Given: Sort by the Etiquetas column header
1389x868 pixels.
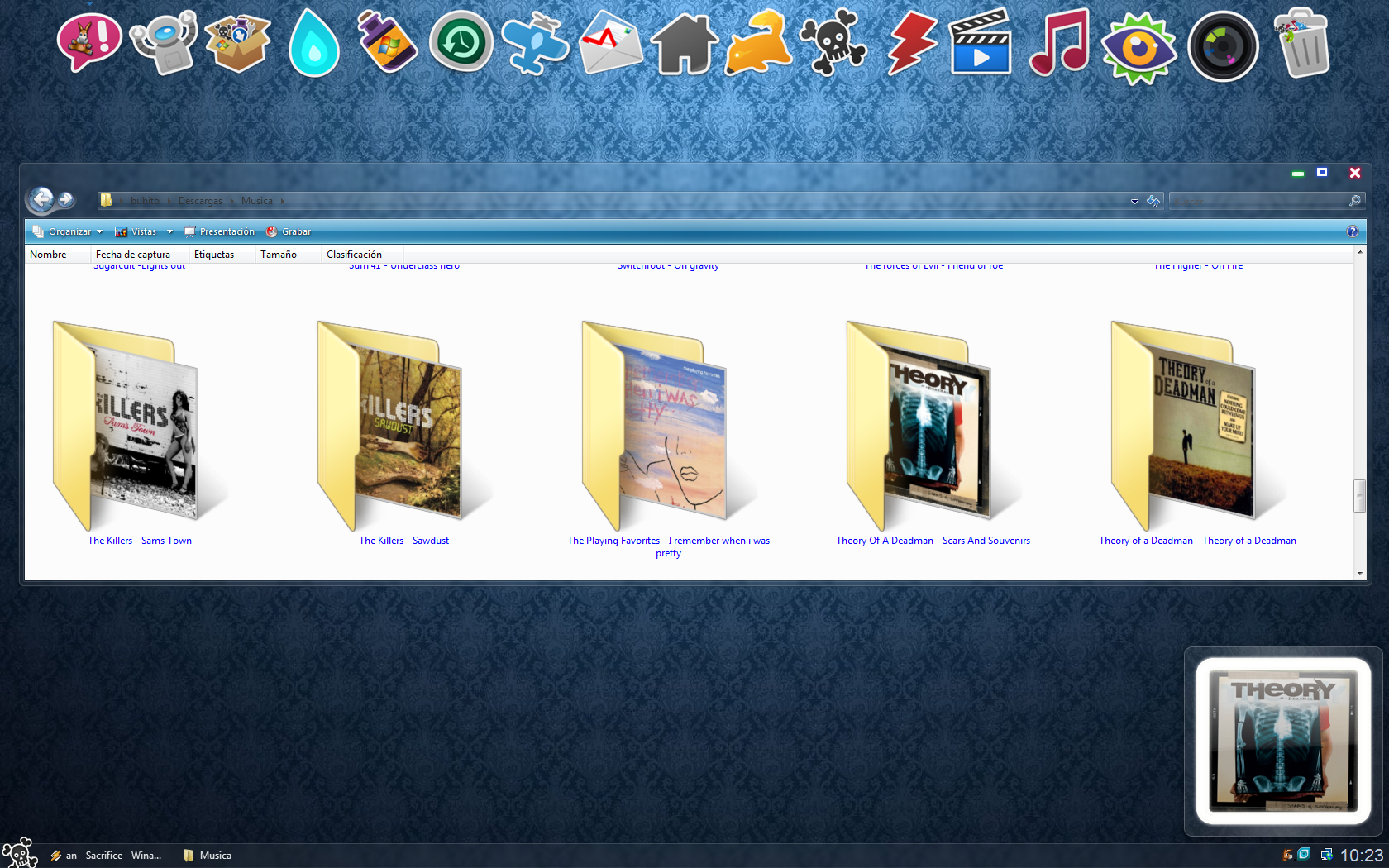Looking at the screenshot, I should tap(222, 255).
